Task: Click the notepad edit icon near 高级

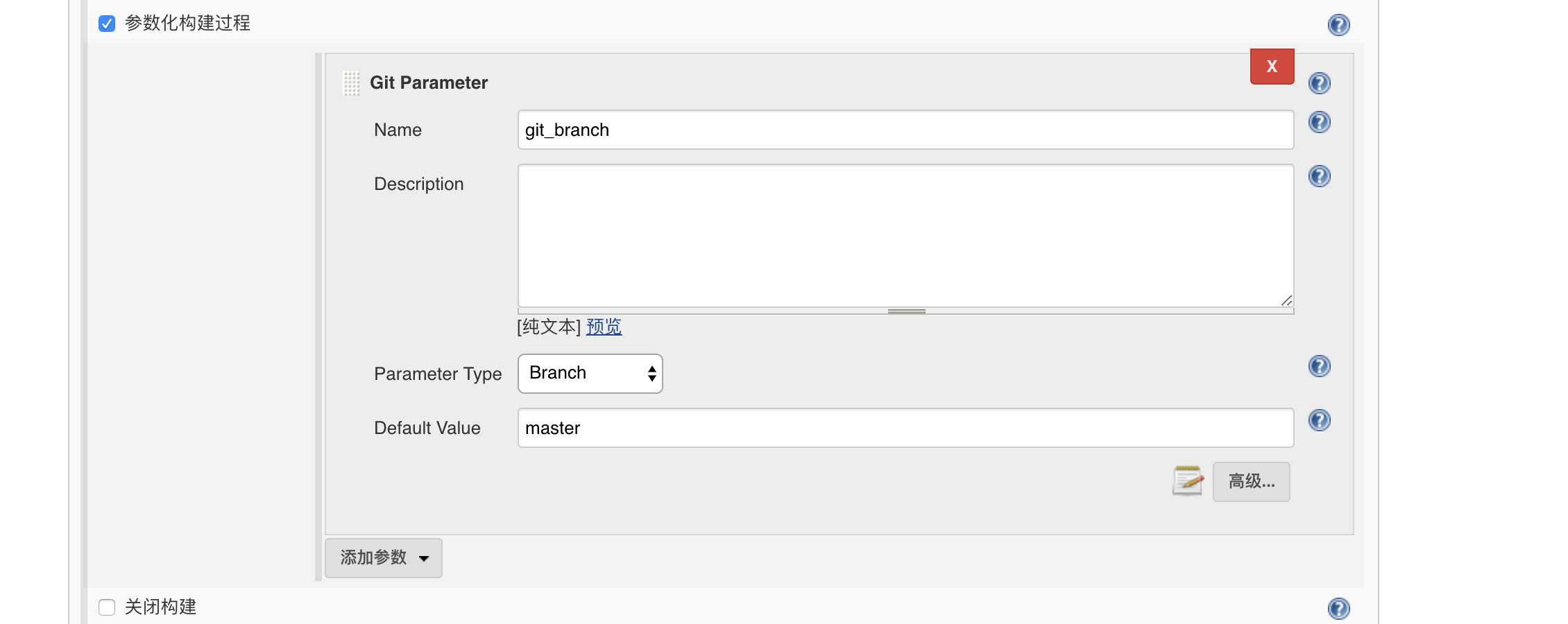Action: coord(1188,480)
